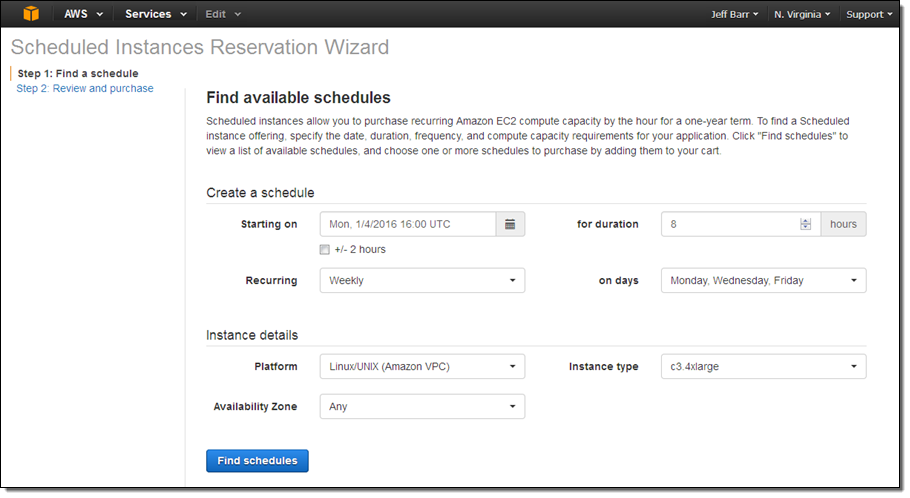Screen dimensions: 910x498
Task: Click the duration hours input field
Action: (728, 224)
